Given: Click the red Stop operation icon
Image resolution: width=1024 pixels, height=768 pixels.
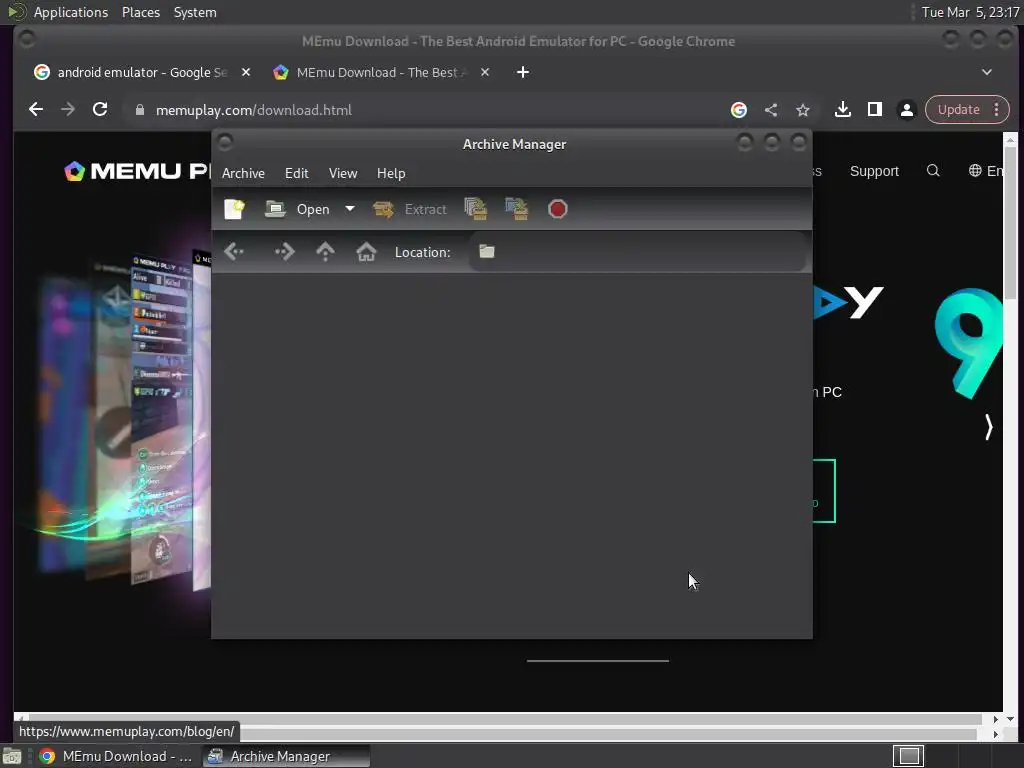Looking at the screenshot, I should pos(558,209).
